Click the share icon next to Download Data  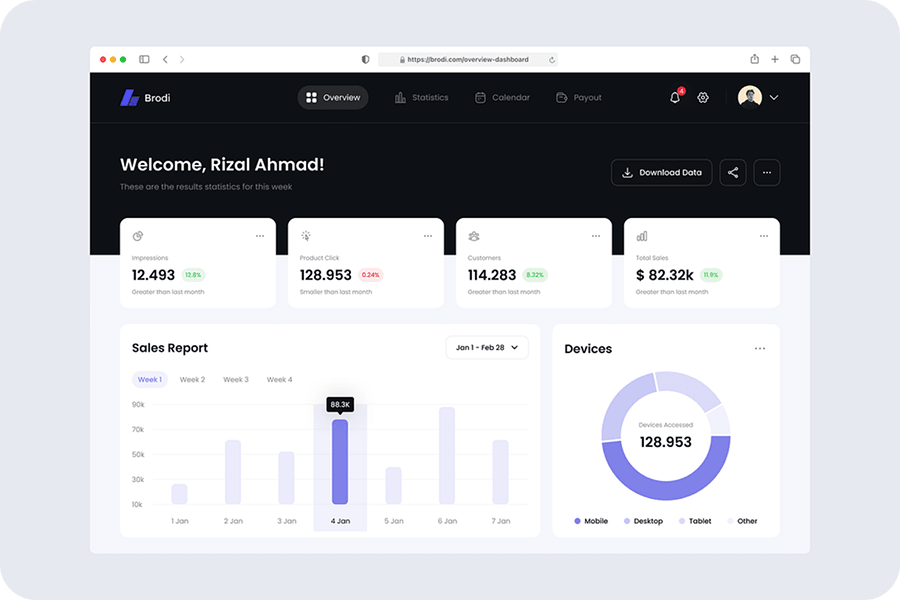(x=733, y=172)
